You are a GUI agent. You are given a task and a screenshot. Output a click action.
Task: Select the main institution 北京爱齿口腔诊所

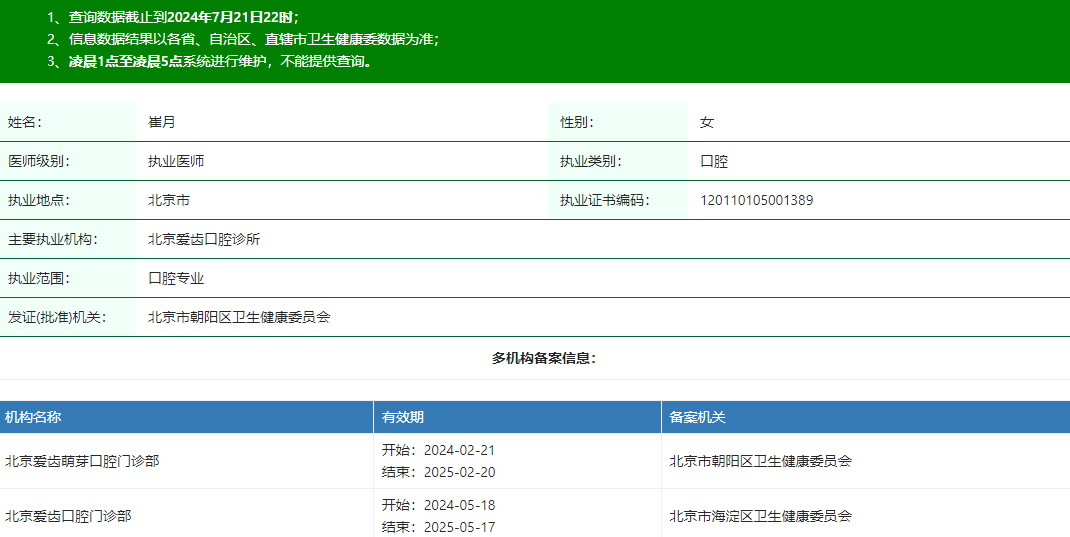point(204,239)
